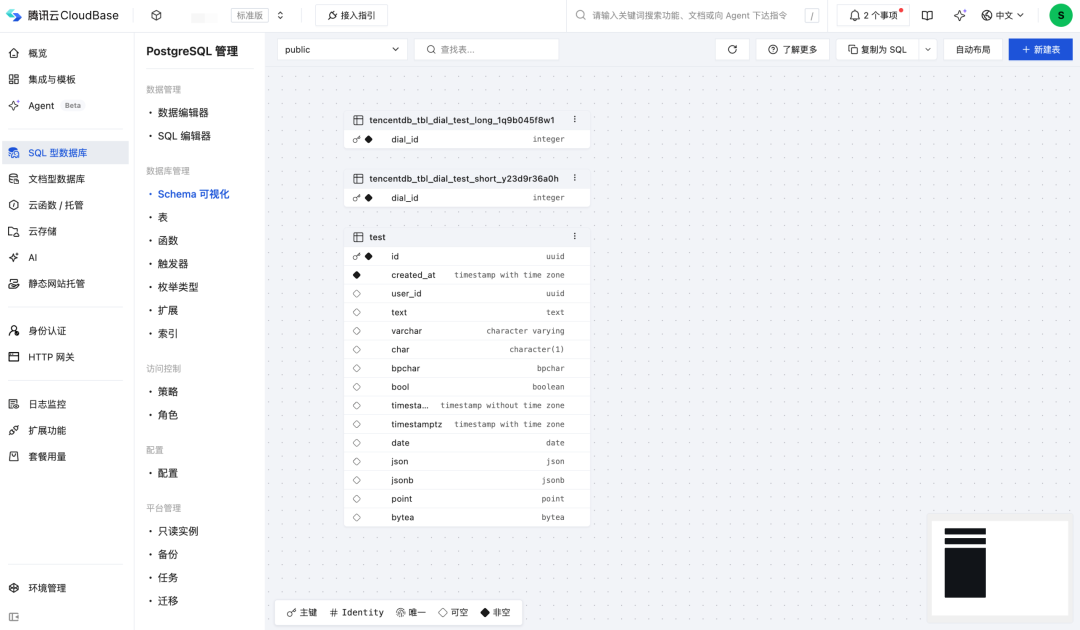Open 集成与模板 in the sidebar
Screen dimensions: 1080x630
(65, 79)
